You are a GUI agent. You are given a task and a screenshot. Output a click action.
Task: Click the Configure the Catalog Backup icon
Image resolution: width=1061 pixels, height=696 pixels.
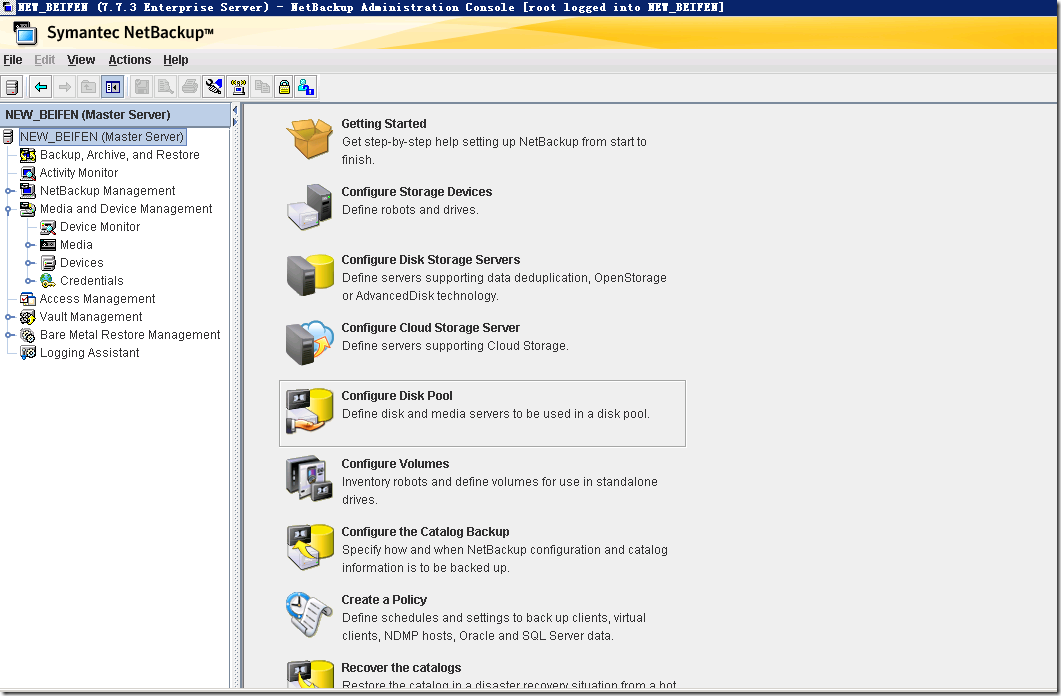click(x=309, y=547)
